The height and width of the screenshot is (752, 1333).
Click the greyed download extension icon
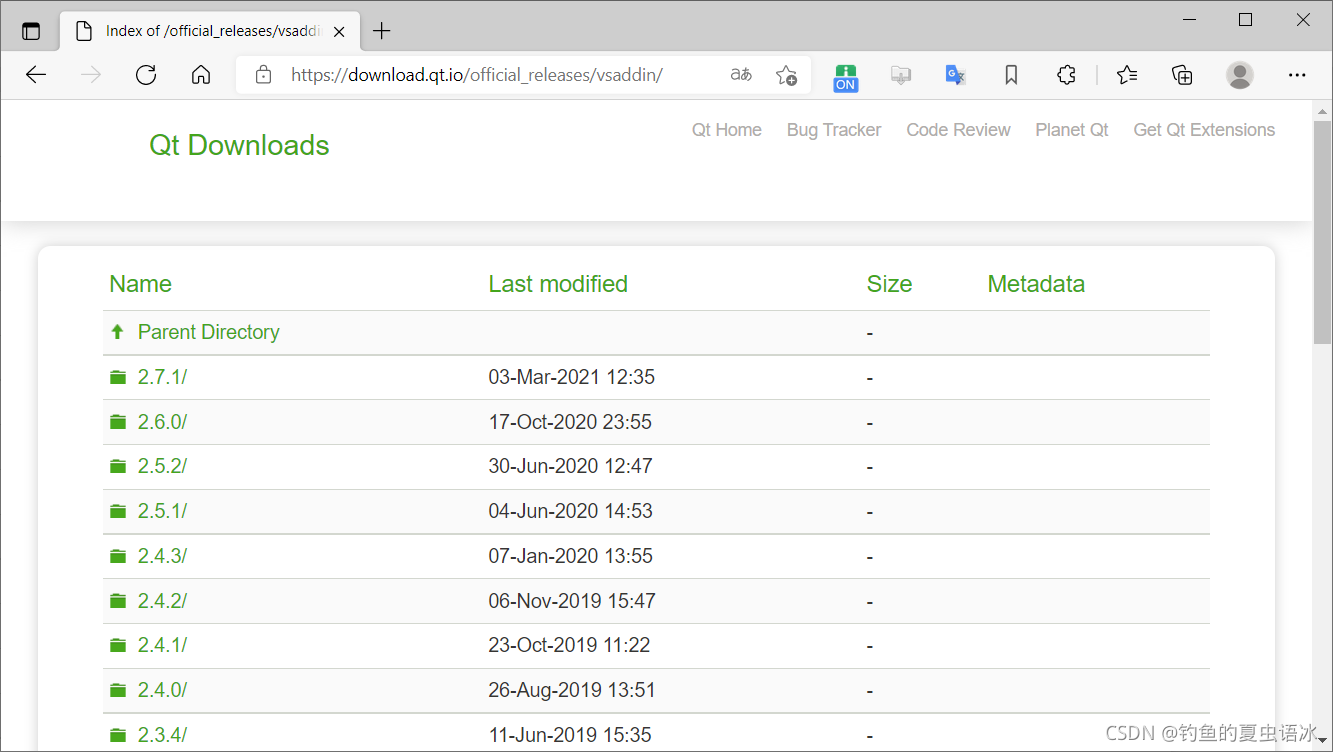click(x=901, y=75)
